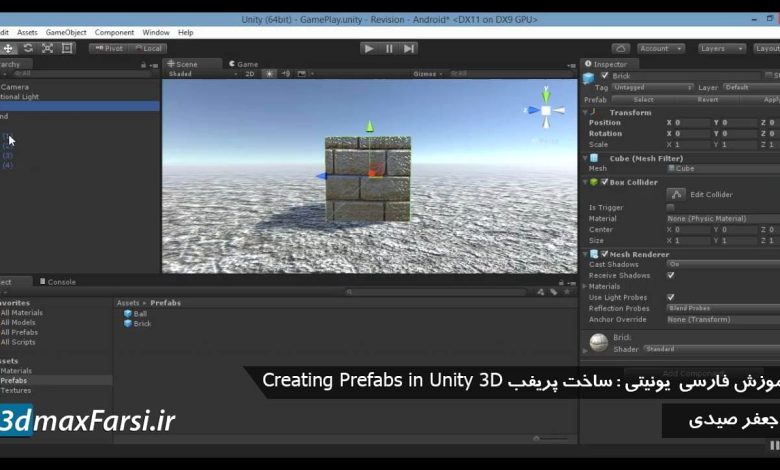Open the Help menu
The image size is (780, 470).
[x=186, y=32]
